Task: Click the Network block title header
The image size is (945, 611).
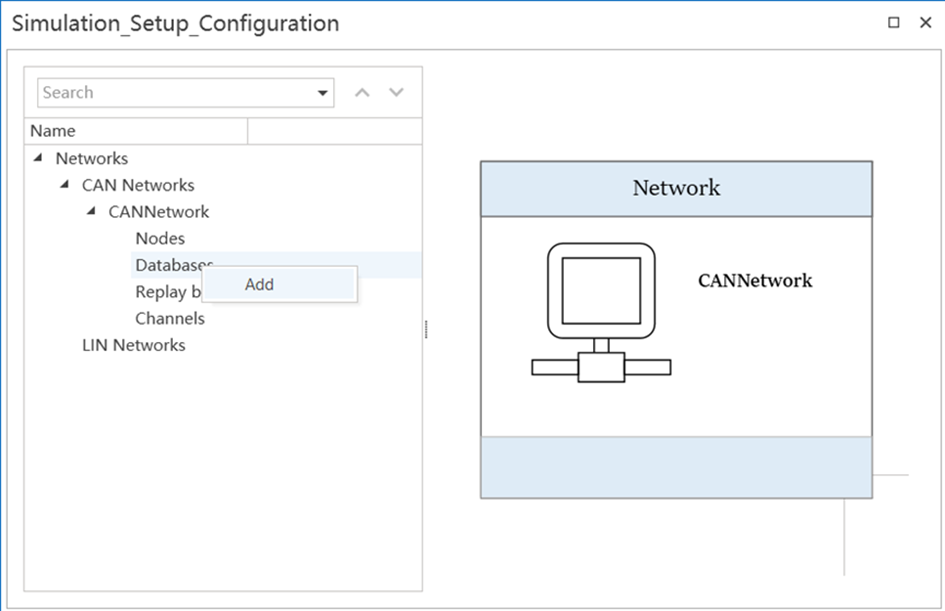Action: [x=676, y=188]
